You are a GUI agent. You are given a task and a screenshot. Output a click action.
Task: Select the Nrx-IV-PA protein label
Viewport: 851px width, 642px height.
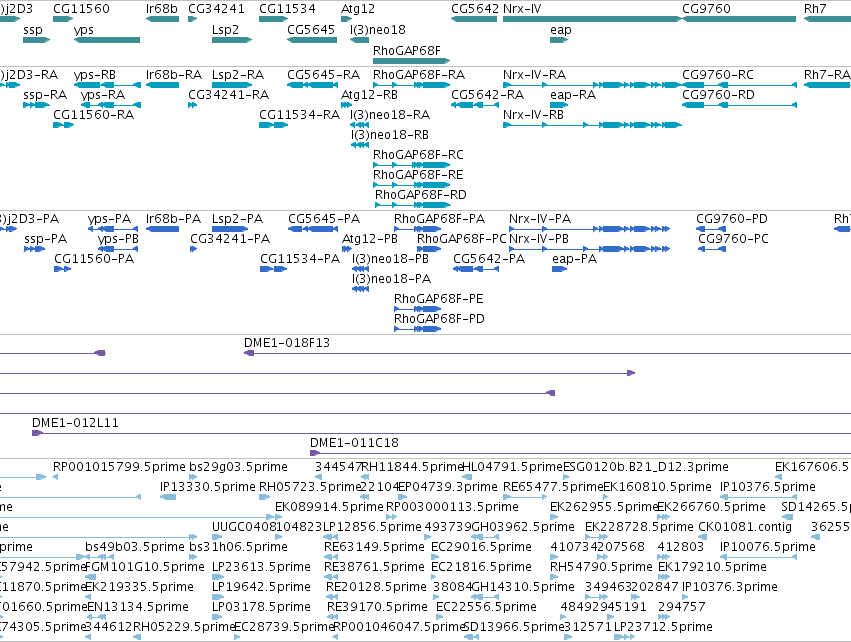click(540, 219)
